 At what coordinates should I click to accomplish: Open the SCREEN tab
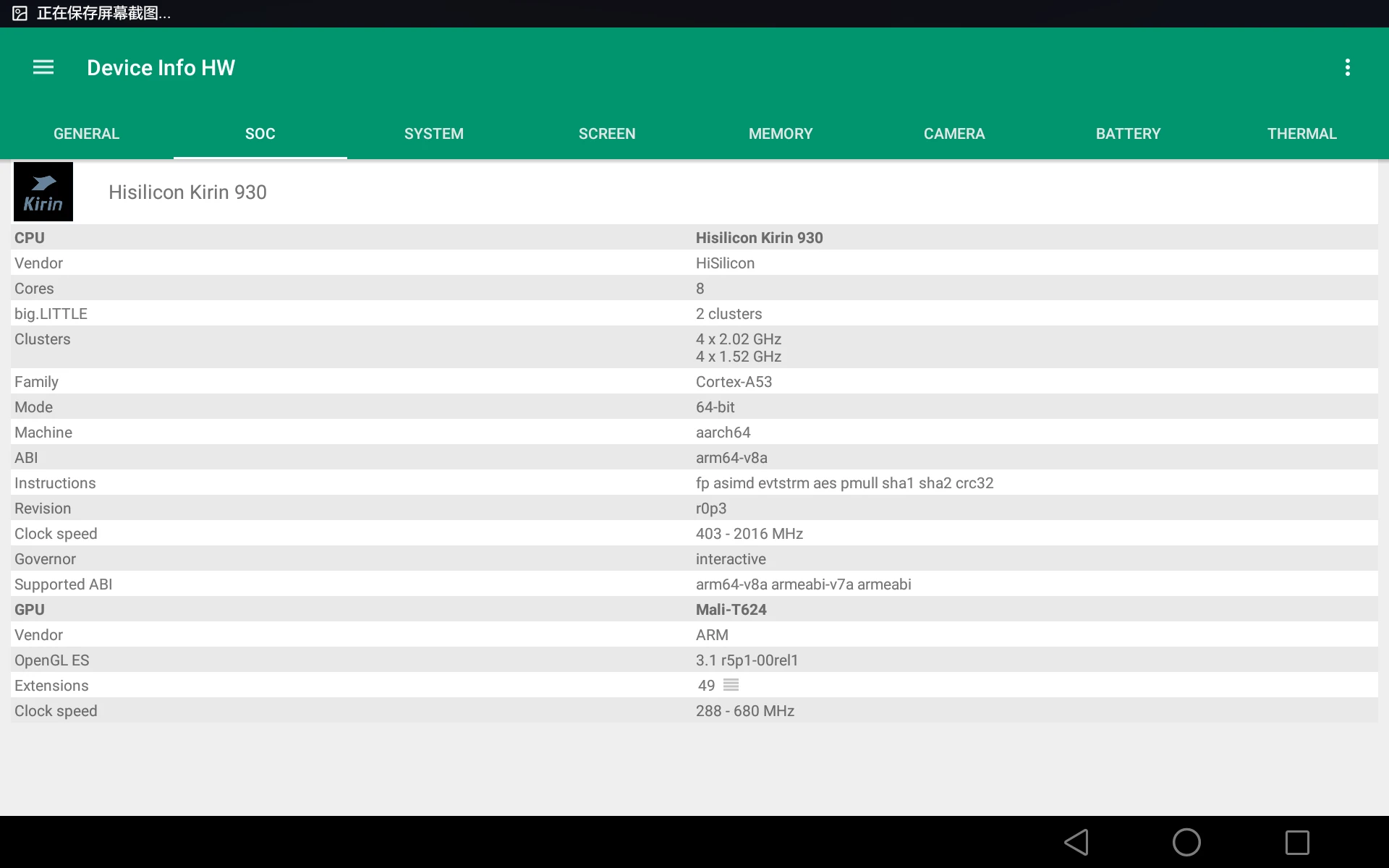tap(607, 134)
